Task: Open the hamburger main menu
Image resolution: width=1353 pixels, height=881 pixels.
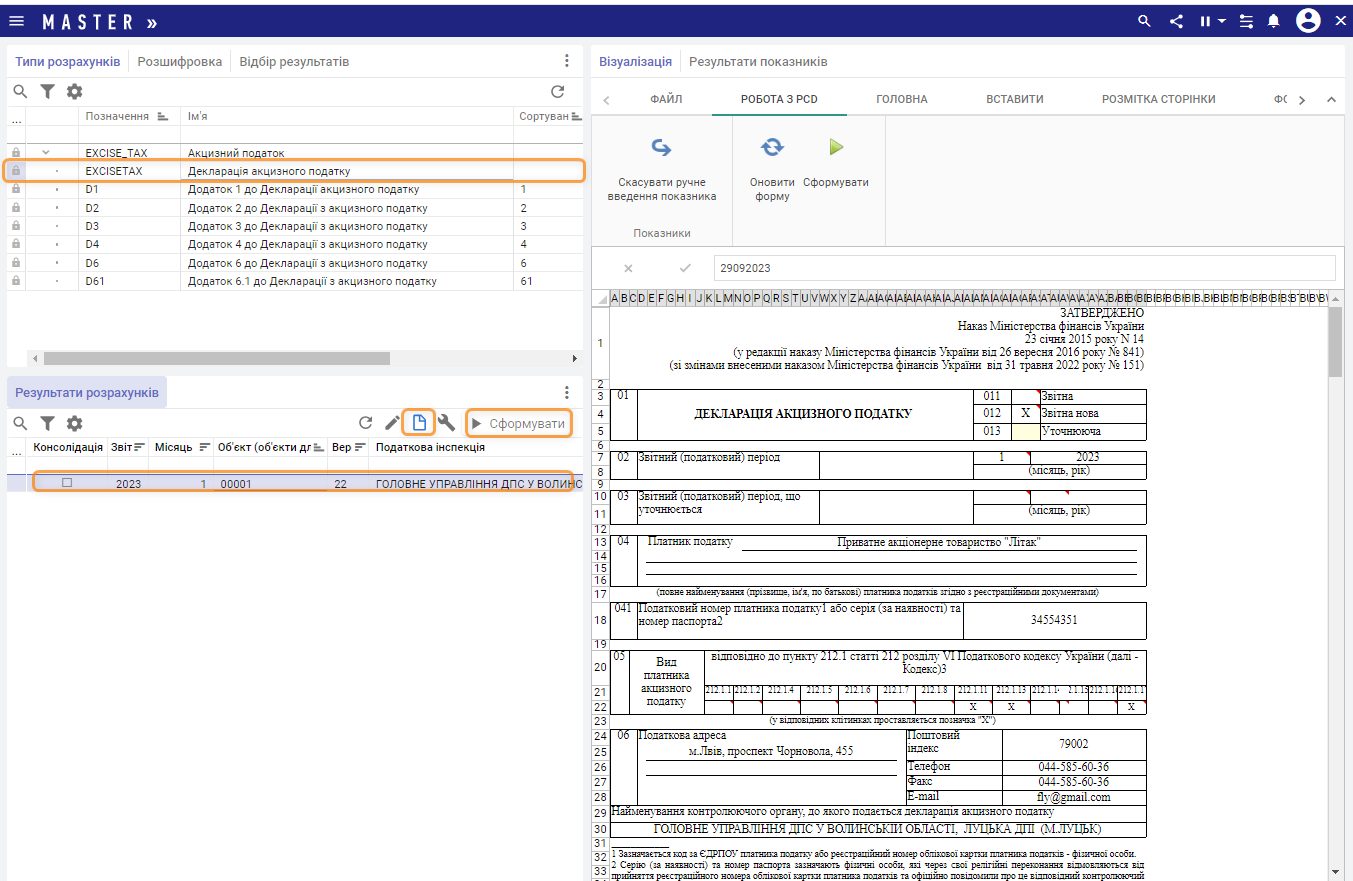Action: click(16, 21)
